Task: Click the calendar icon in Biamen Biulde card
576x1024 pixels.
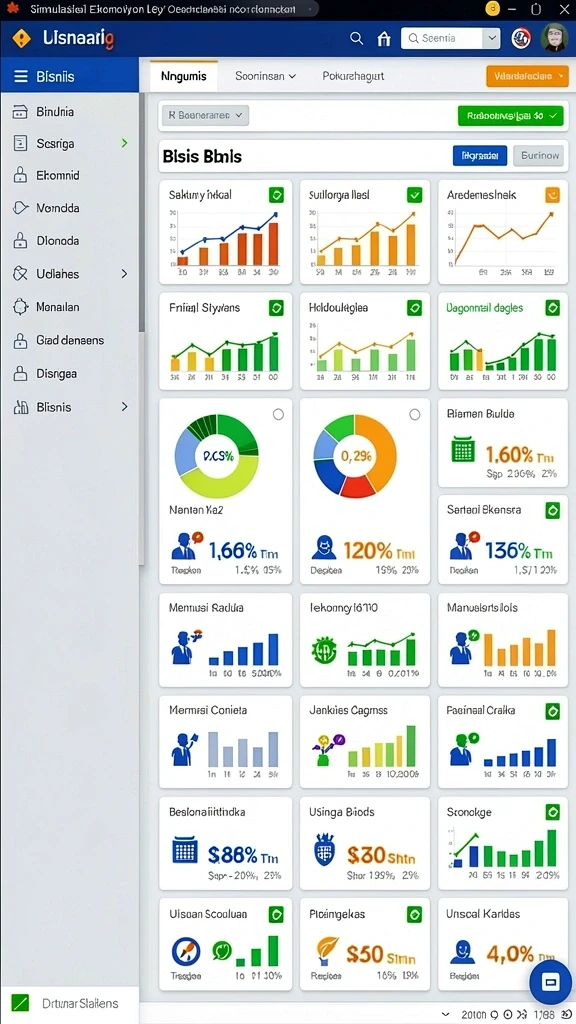Action: coord(462,450)
